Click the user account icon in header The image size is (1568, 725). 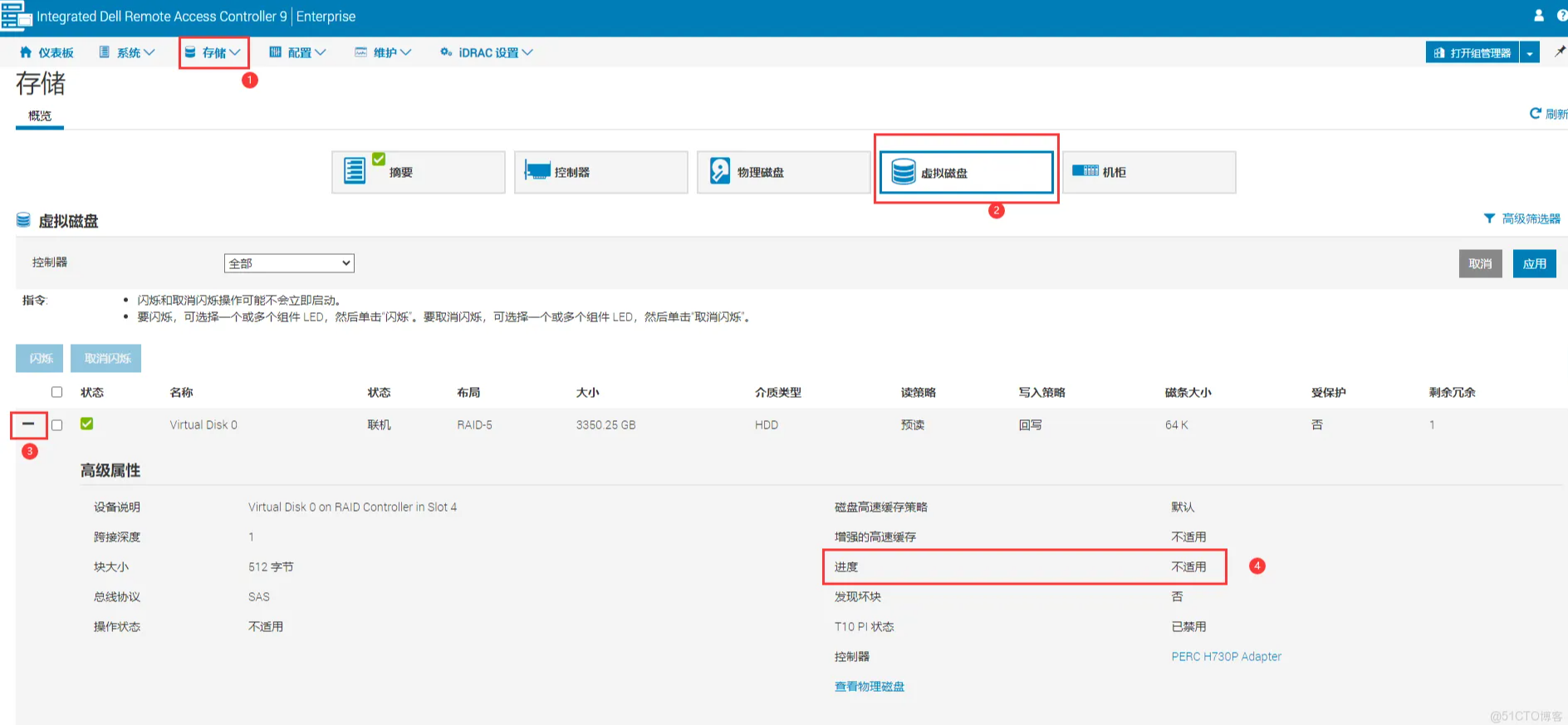(x=1538, y=15)
